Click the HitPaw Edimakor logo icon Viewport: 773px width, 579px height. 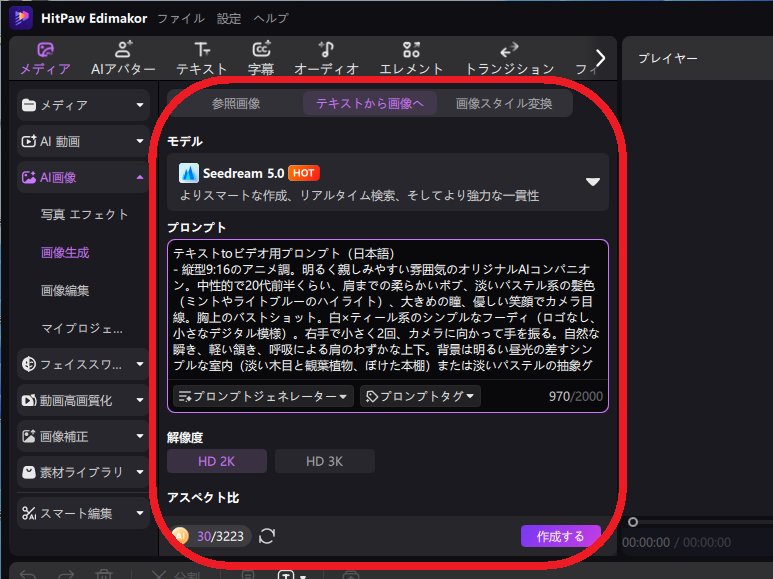point(21,18)
